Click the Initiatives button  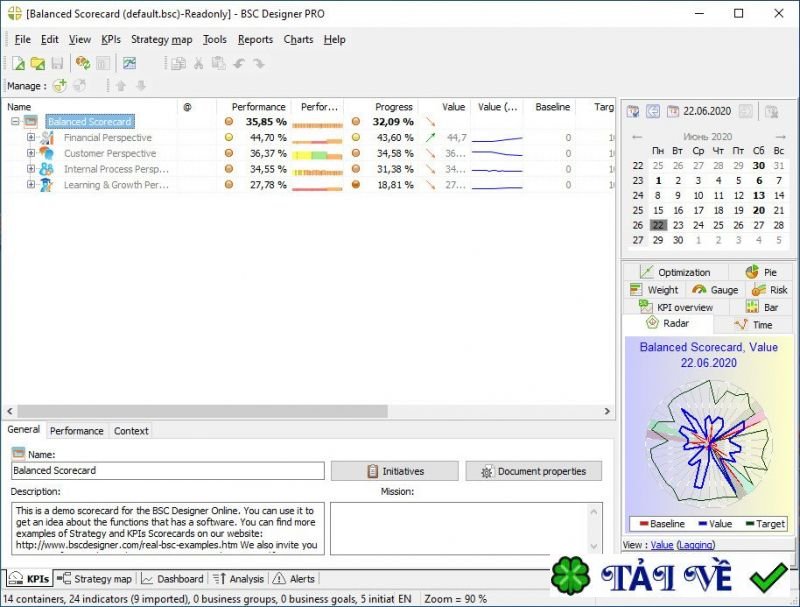(395, 471)
